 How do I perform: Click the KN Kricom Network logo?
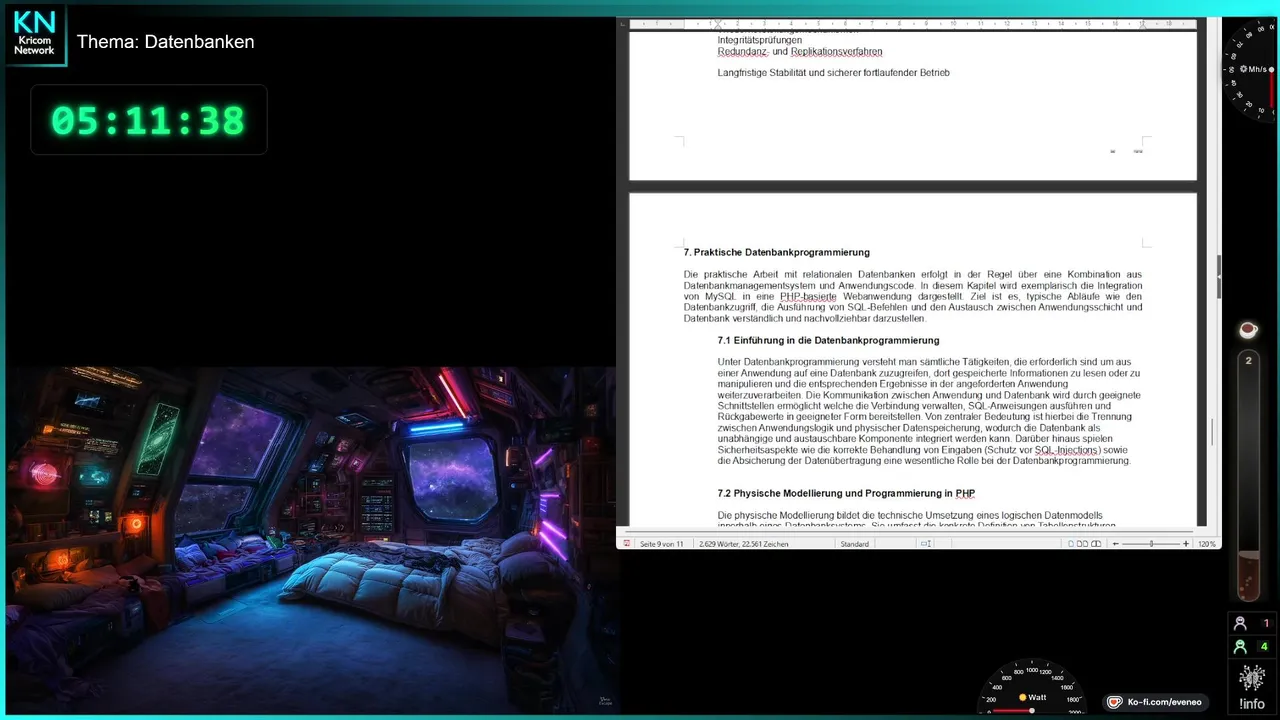(34, 35)
